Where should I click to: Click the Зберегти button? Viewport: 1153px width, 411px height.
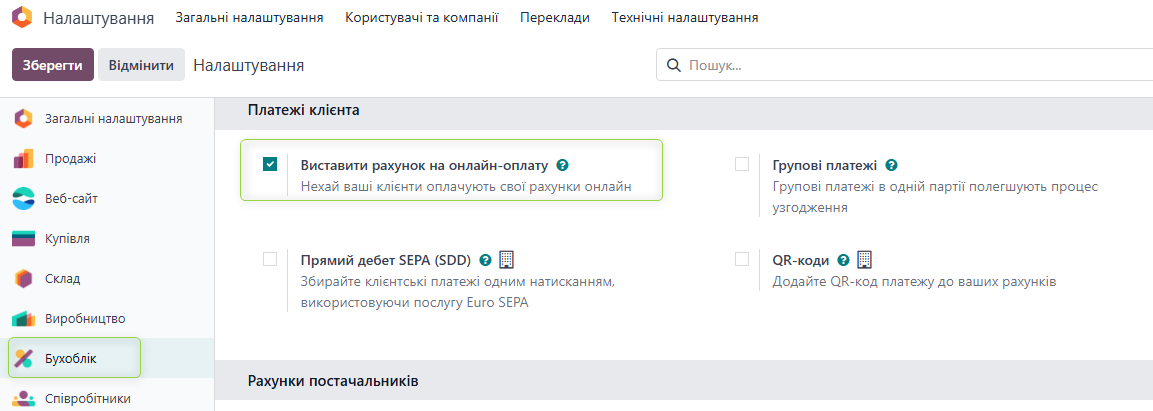pyautogui.click(x=52, y=65)
